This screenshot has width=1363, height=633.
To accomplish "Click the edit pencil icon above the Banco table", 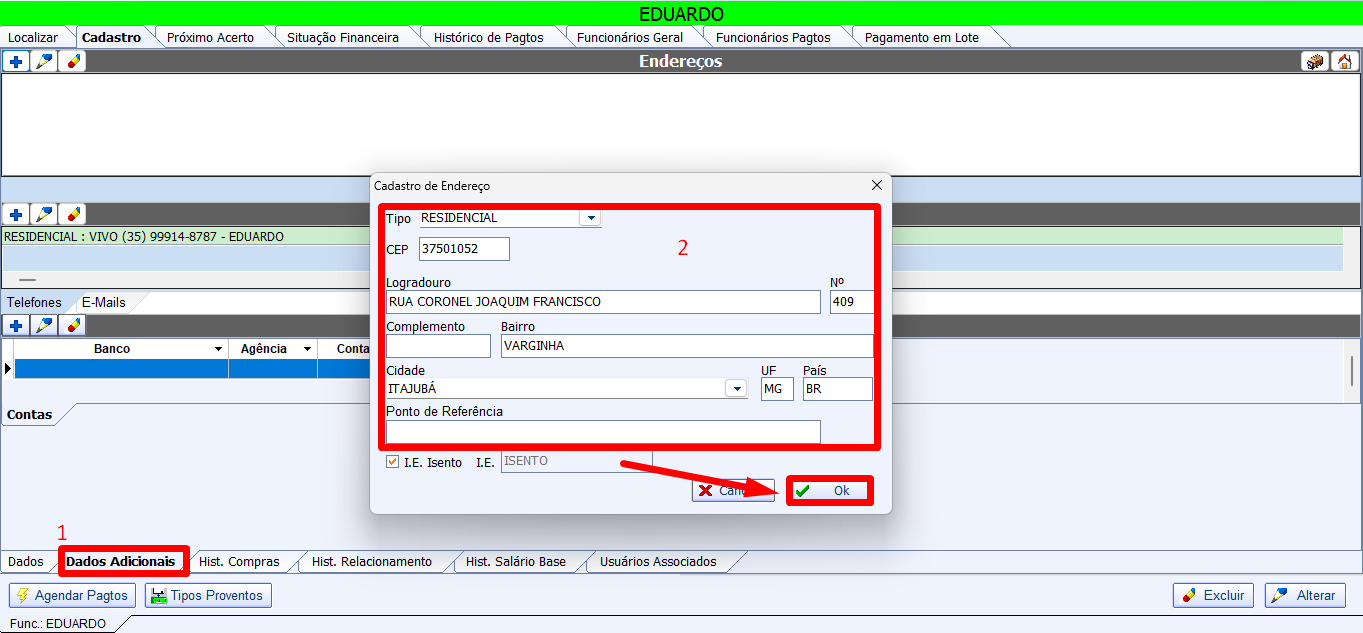I will [x=44, y=326].
